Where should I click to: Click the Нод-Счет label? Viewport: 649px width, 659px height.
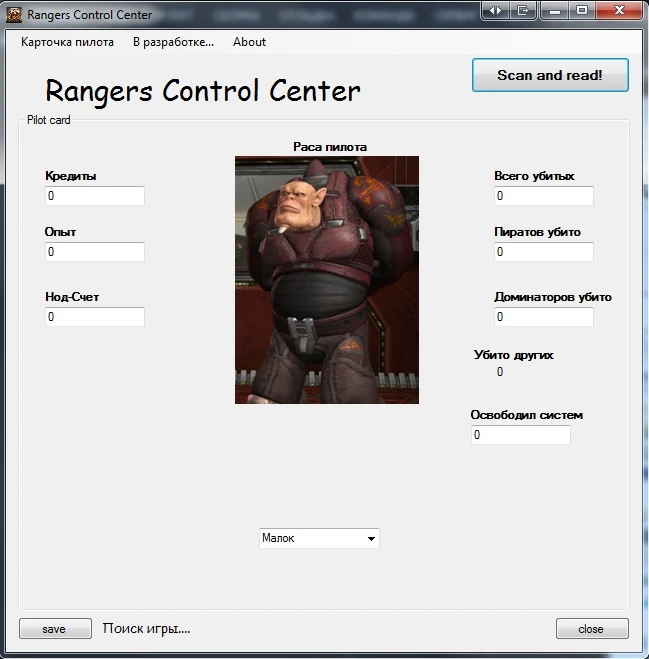(x=72, y=297)
